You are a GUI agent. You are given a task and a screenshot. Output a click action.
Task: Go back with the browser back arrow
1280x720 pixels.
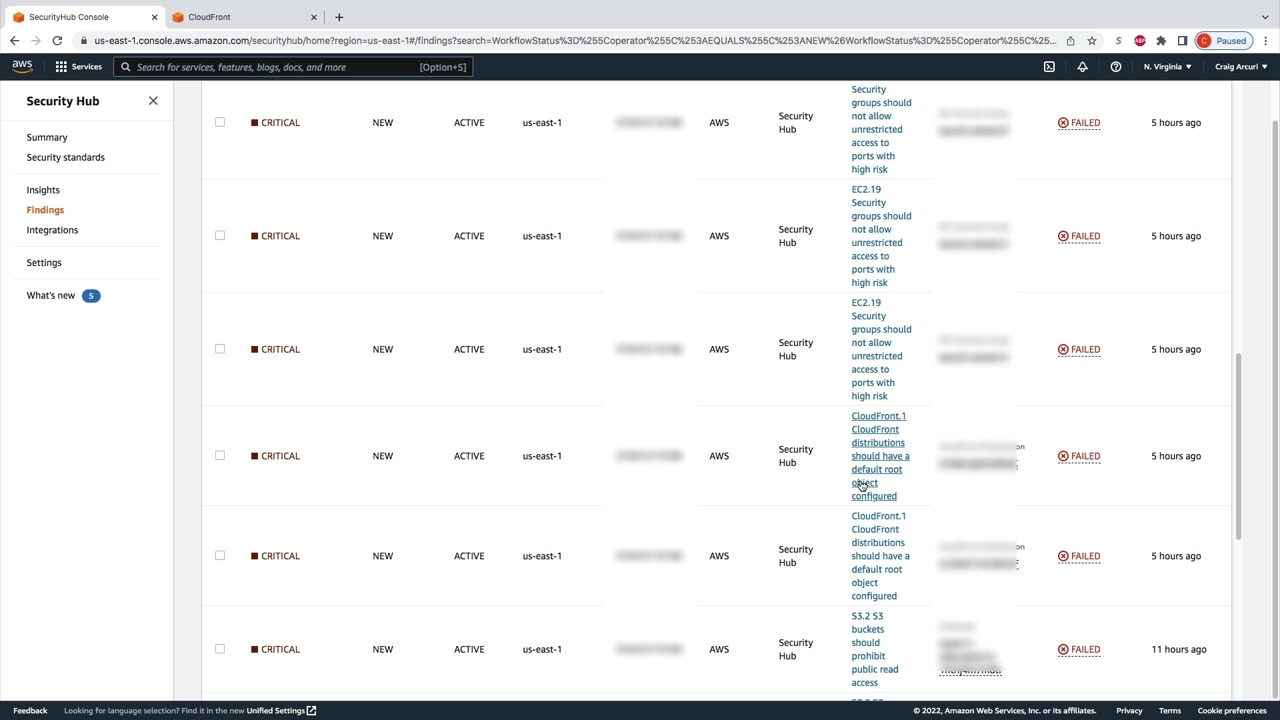click(14, 41)
